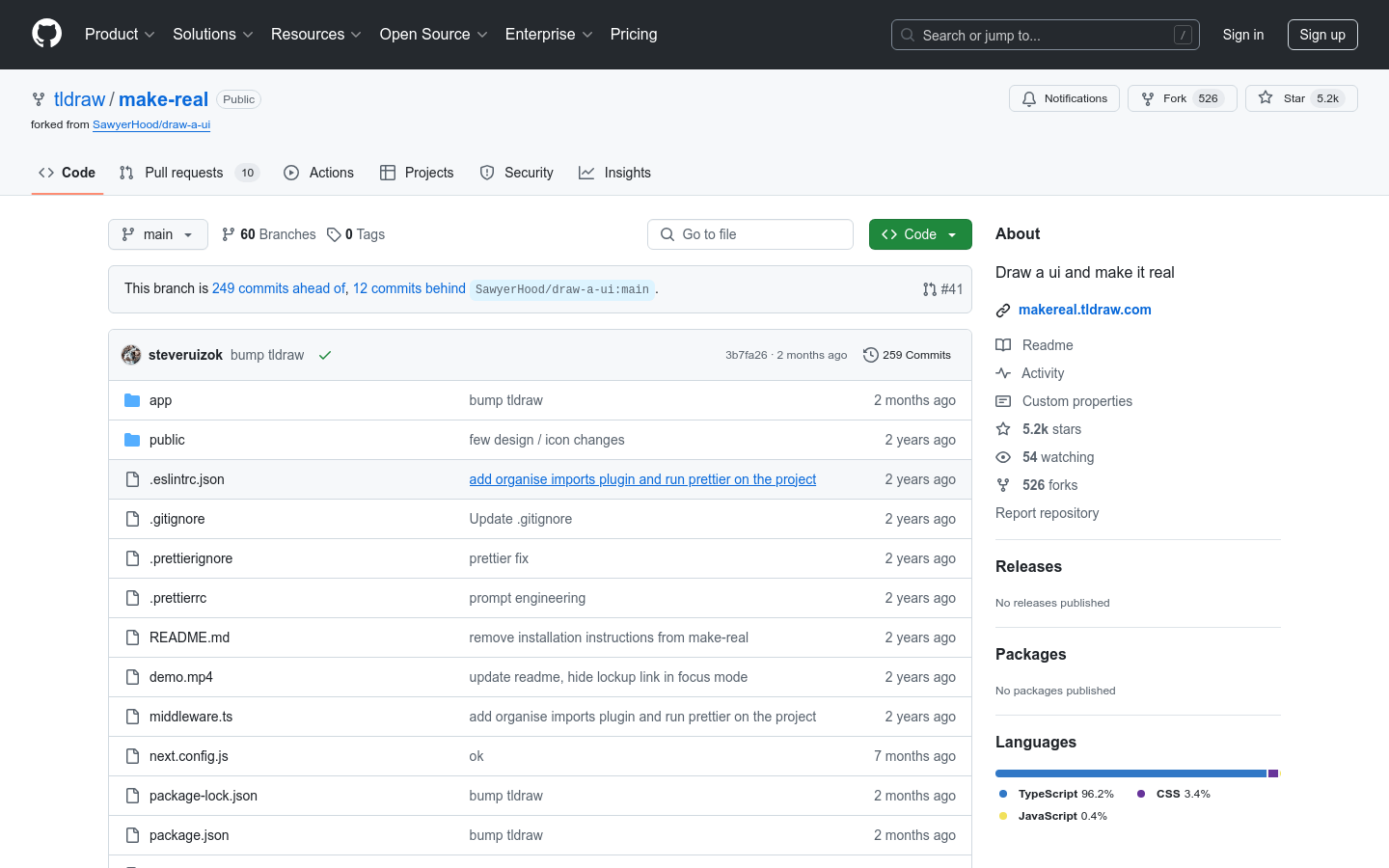Open pull request #41 link

[942, 289]
